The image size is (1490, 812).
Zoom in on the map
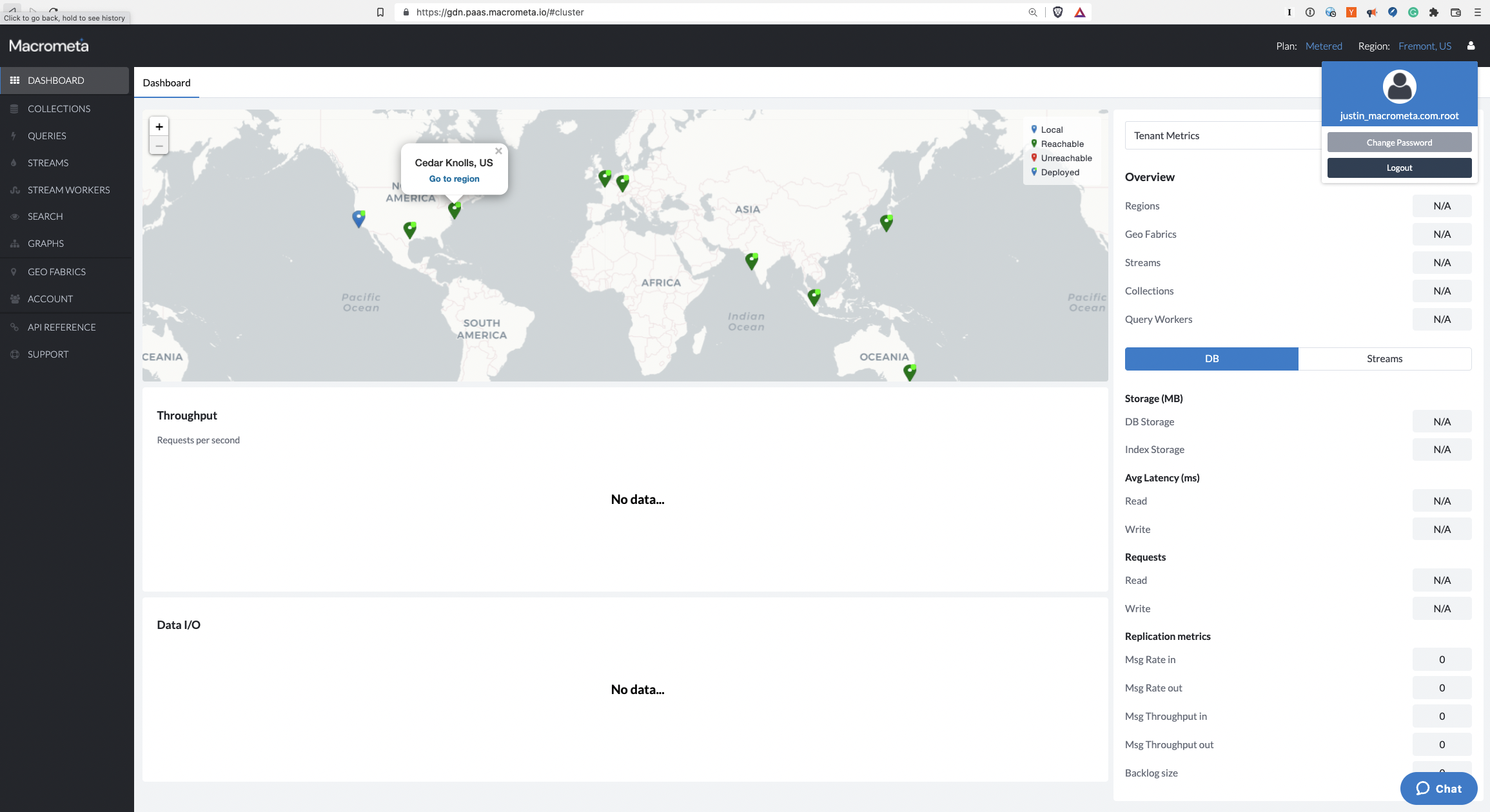coord(159,127)
